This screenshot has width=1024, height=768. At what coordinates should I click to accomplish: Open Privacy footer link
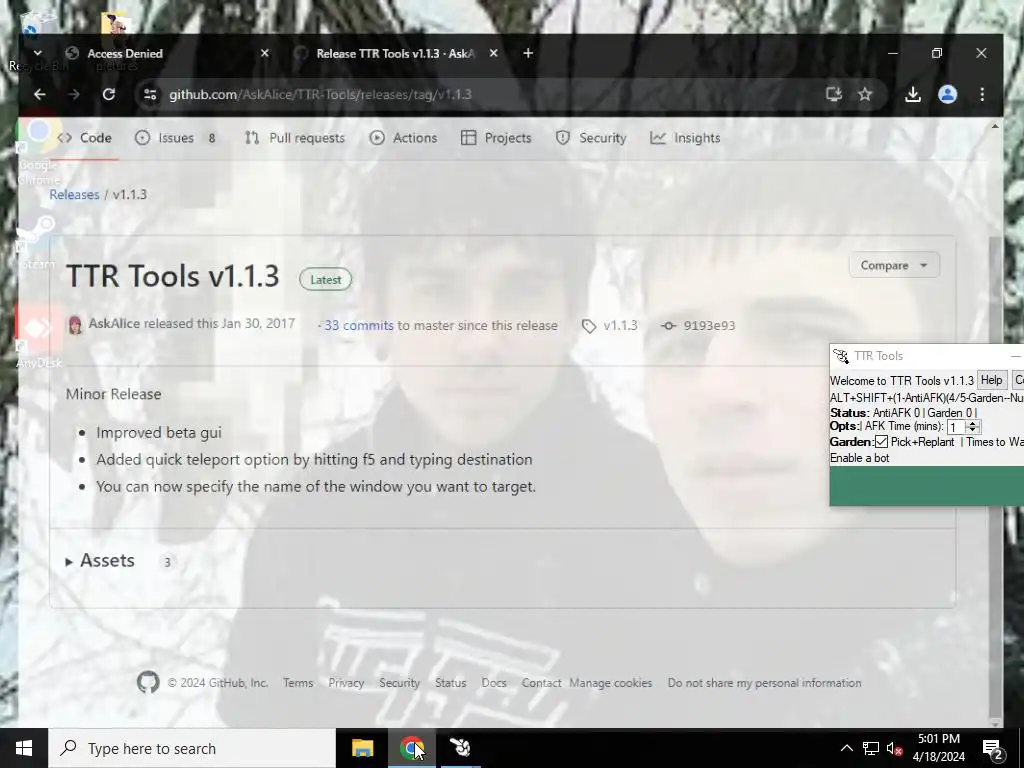[346, 683]
